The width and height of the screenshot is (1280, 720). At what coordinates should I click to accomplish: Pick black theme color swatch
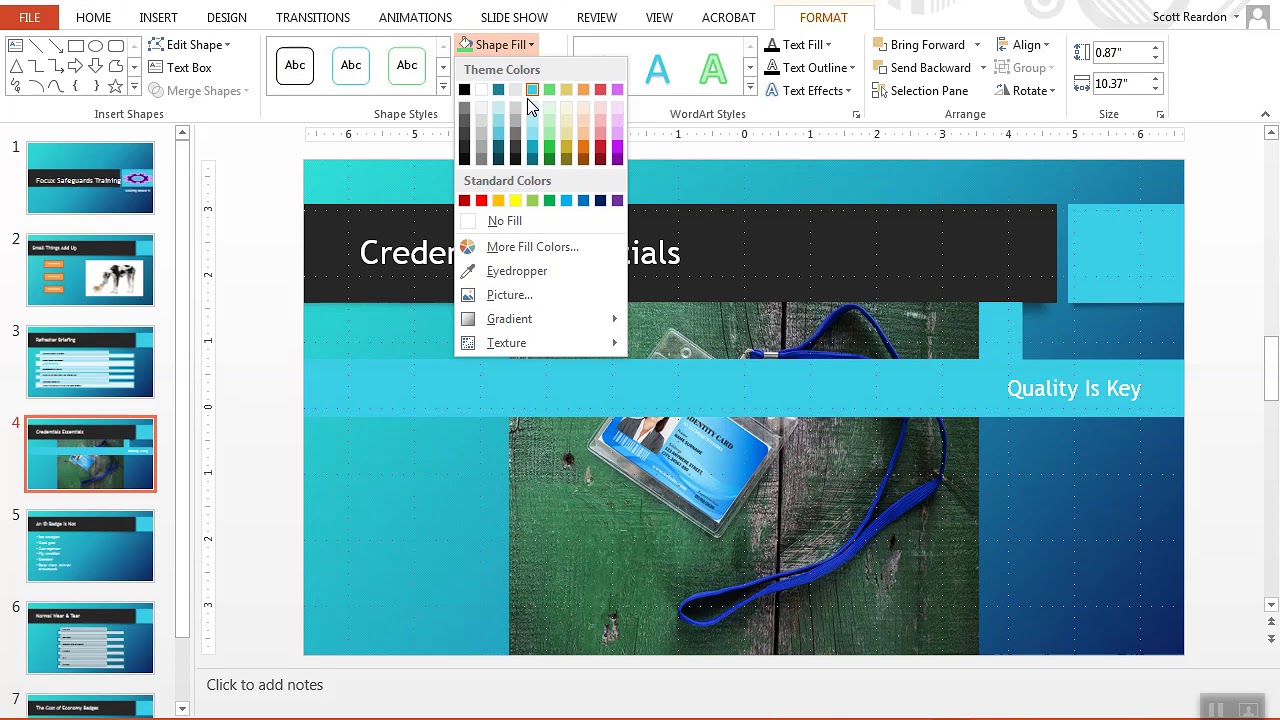pyautogui.click(x=464, y=90)
